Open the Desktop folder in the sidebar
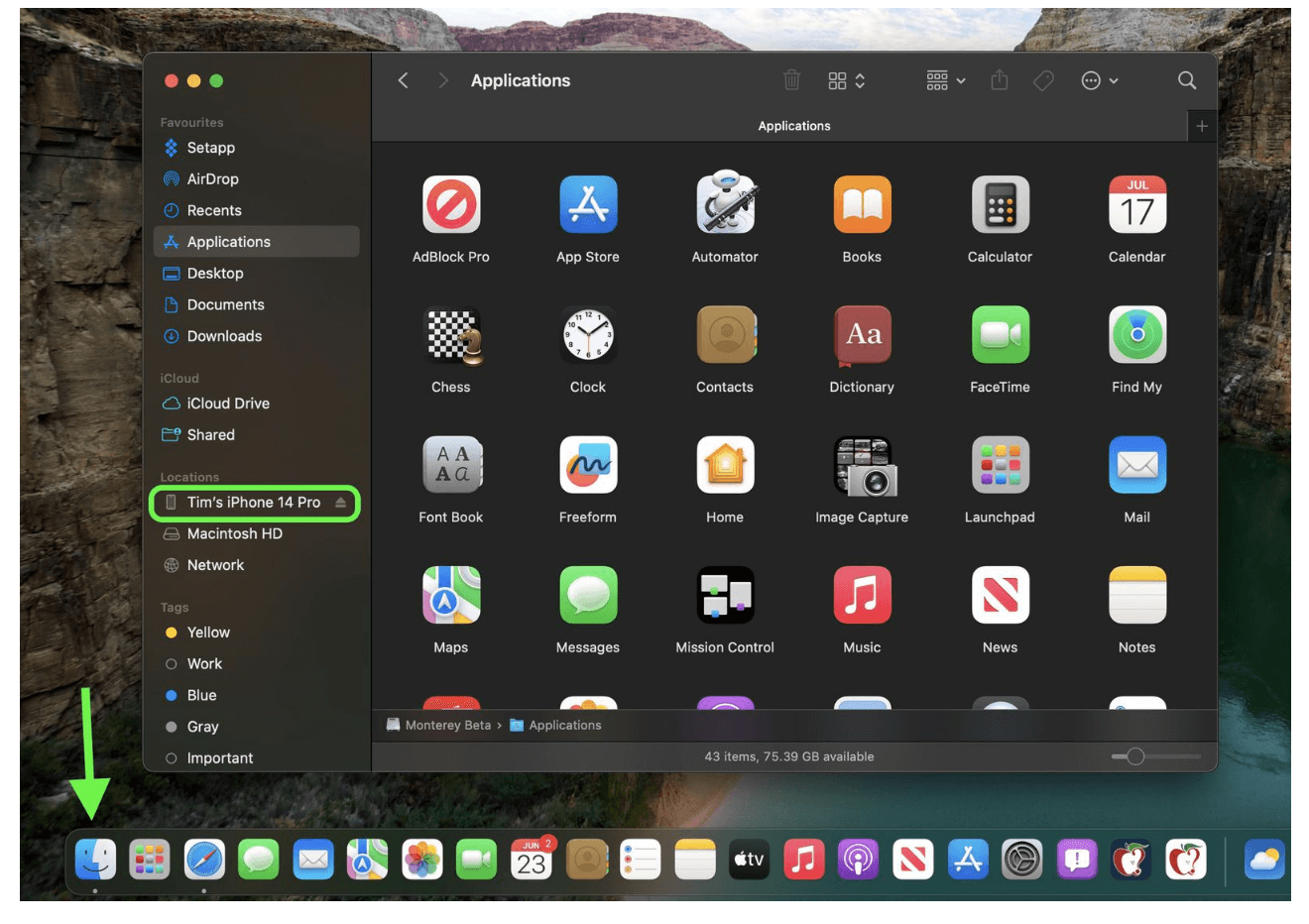Image resolution: width=1309 pixels, height=924 pixels. [x=257, y=274]
